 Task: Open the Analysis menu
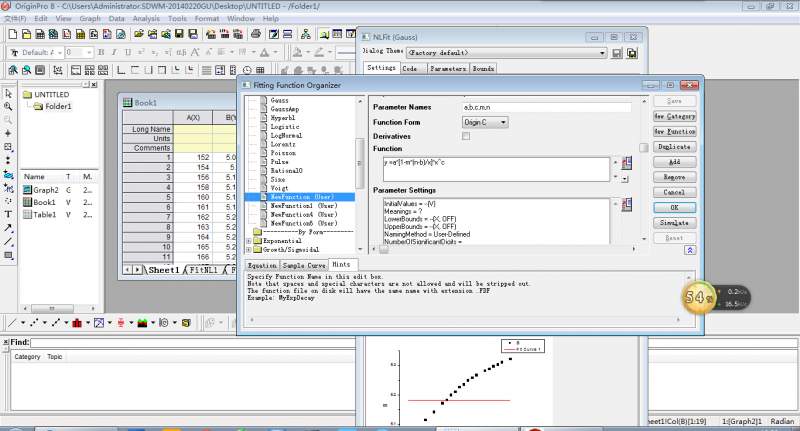145,18
